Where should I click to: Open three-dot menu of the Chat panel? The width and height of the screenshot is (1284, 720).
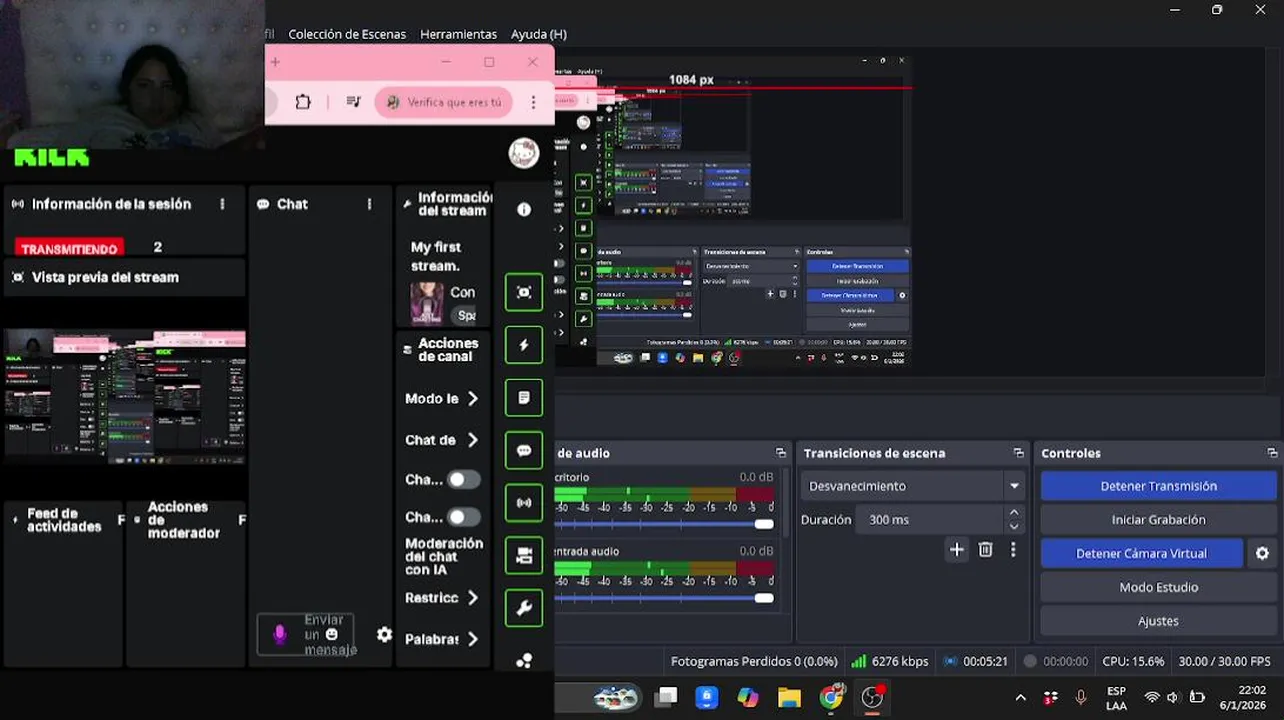click(369, 204)
